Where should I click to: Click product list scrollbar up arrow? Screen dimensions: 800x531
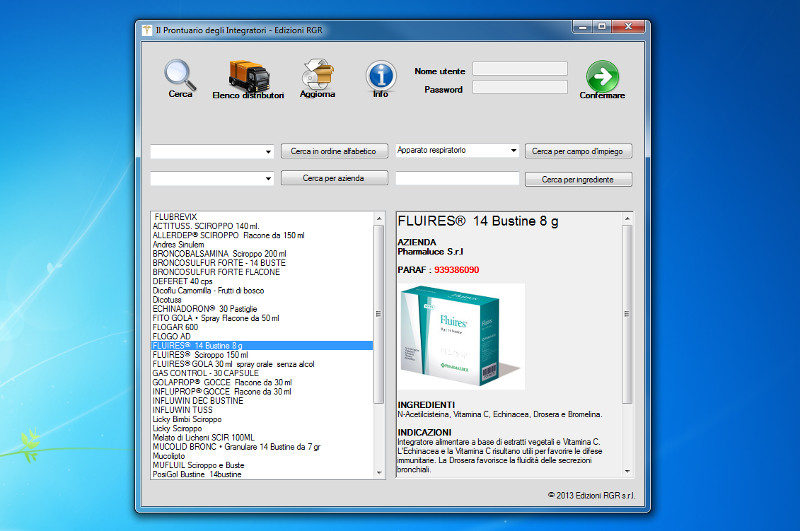[x=379, y=218]
